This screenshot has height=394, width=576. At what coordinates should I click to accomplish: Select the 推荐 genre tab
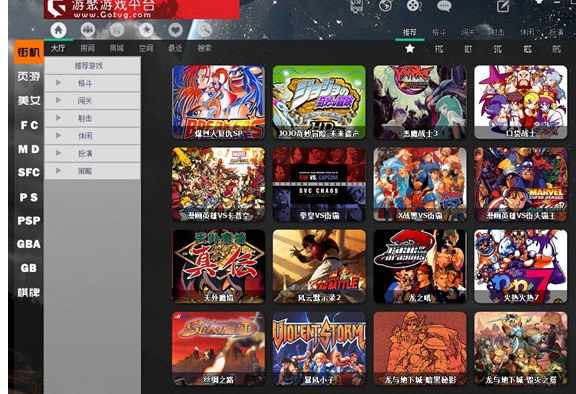[x=410, y=32]
